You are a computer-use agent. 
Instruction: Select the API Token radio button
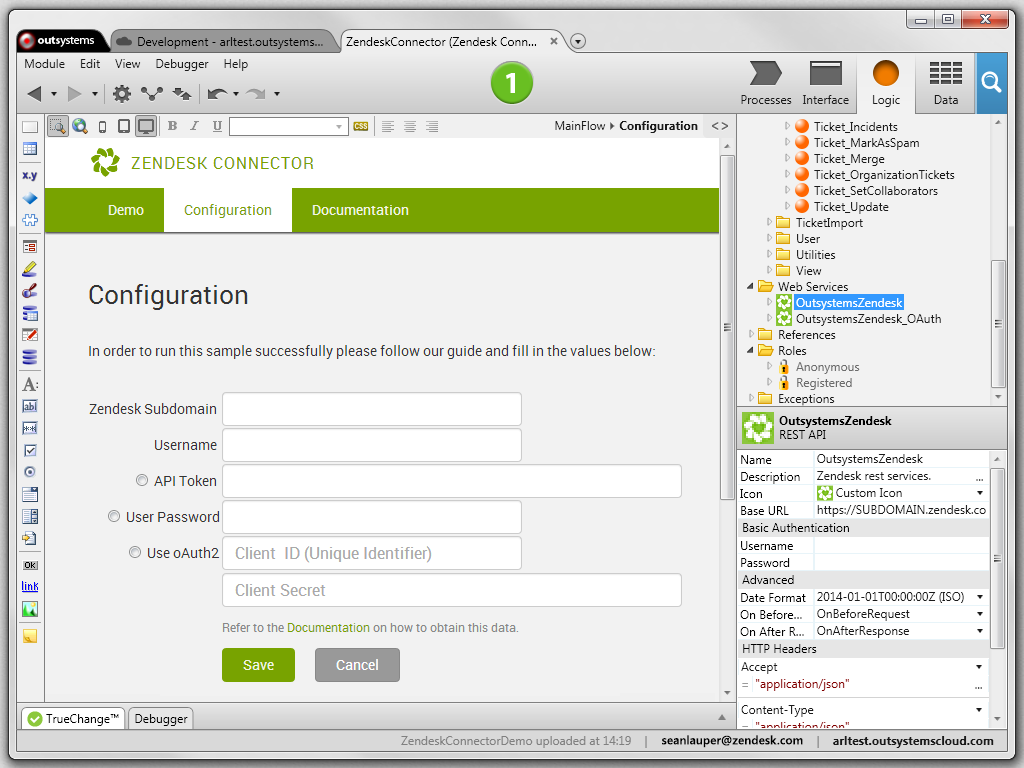142,480
